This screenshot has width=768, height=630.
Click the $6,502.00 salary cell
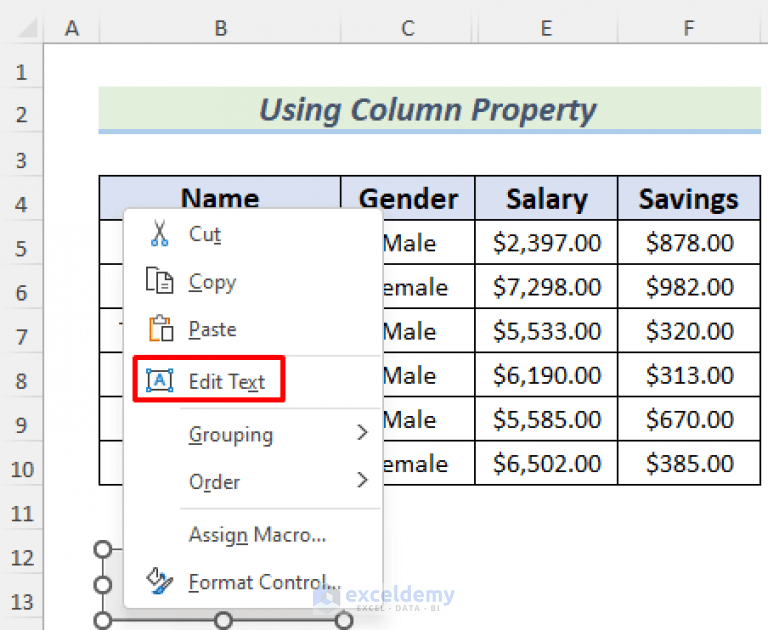546,463
